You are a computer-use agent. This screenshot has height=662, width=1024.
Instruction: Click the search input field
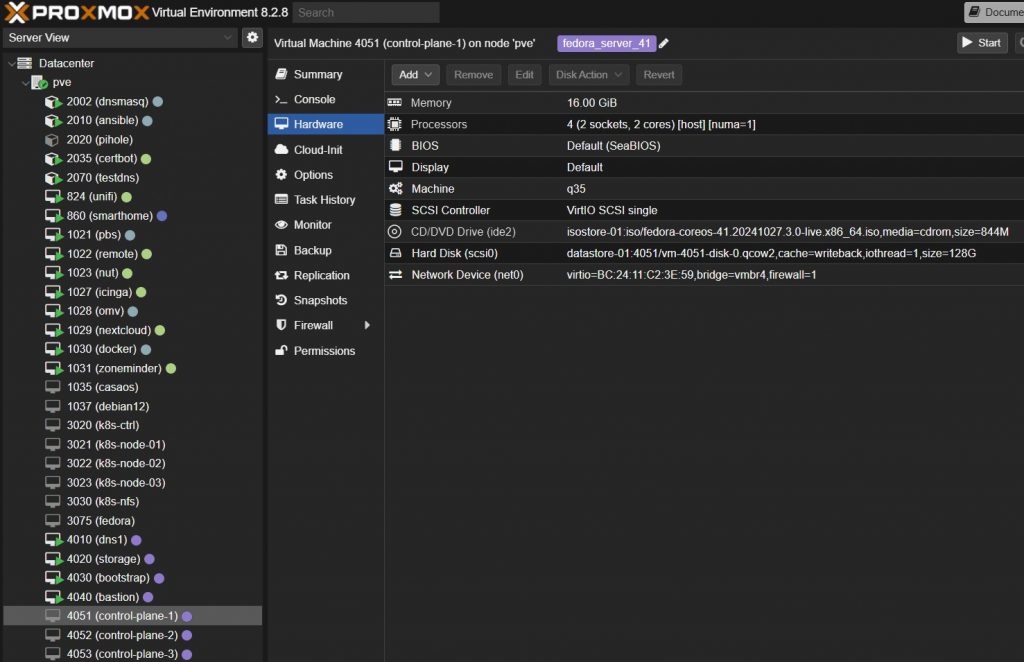click(x=366, y=12)
